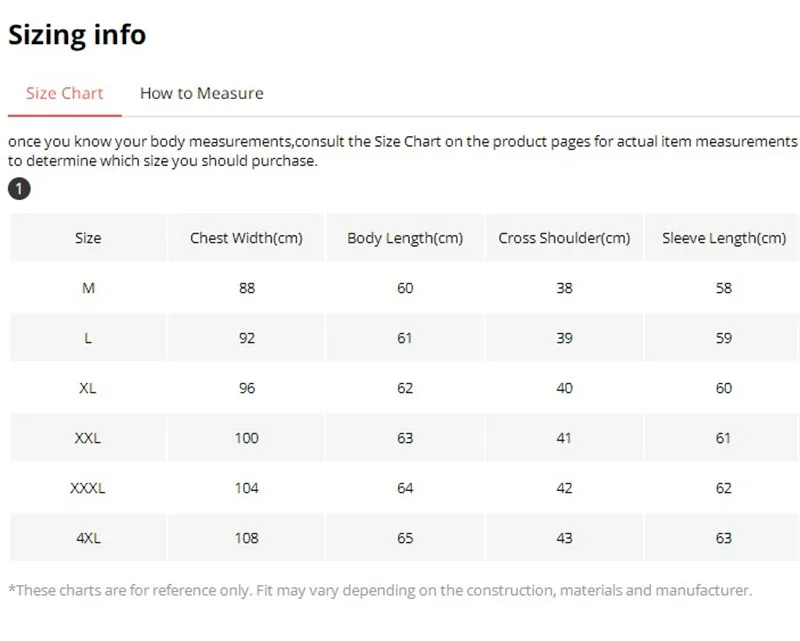
Task: Select the Size column header
Action: pos(88,238)
